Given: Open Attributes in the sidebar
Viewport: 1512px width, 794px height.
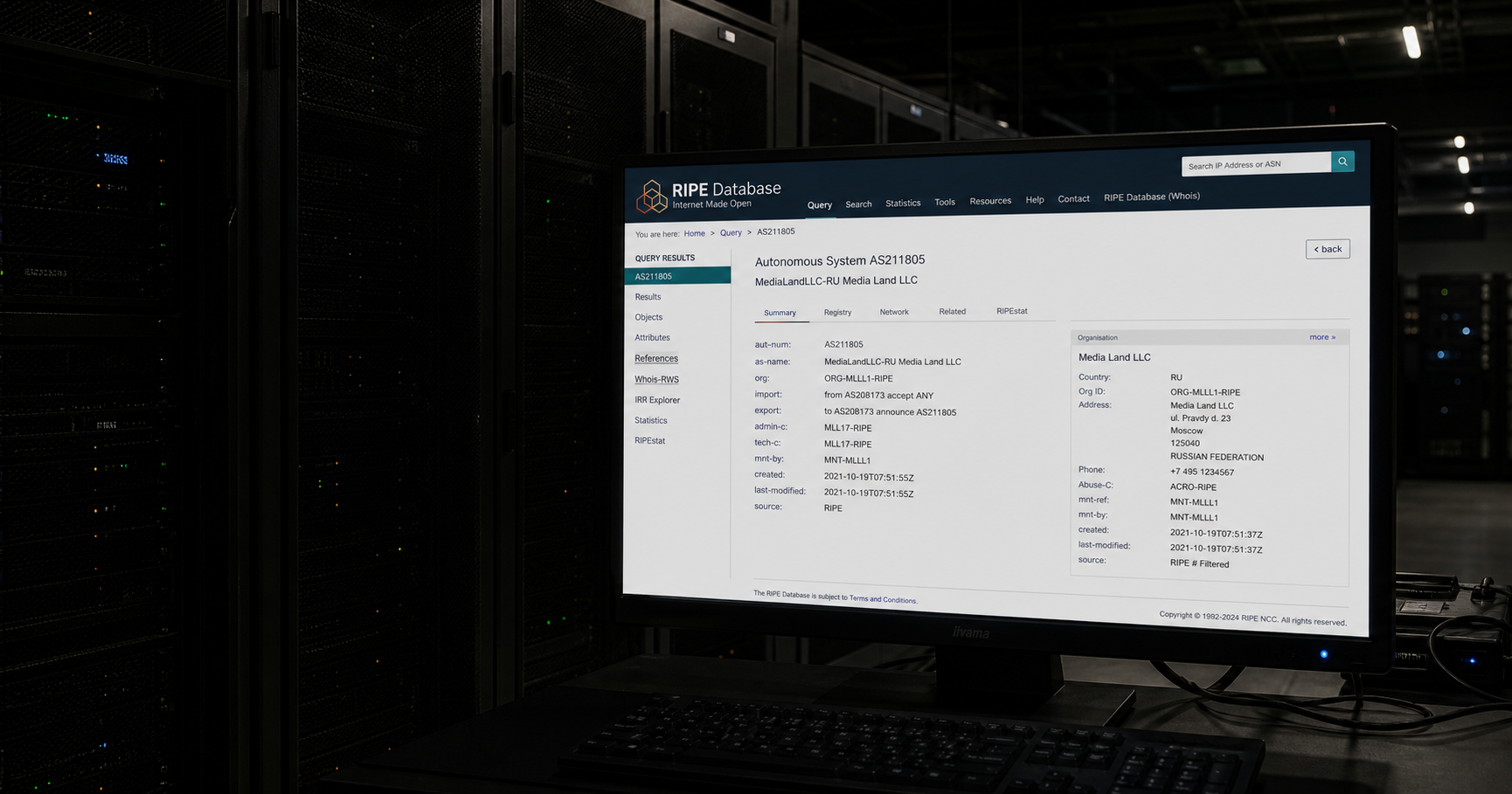Looking at the screenshot, I should click(652, 338).
